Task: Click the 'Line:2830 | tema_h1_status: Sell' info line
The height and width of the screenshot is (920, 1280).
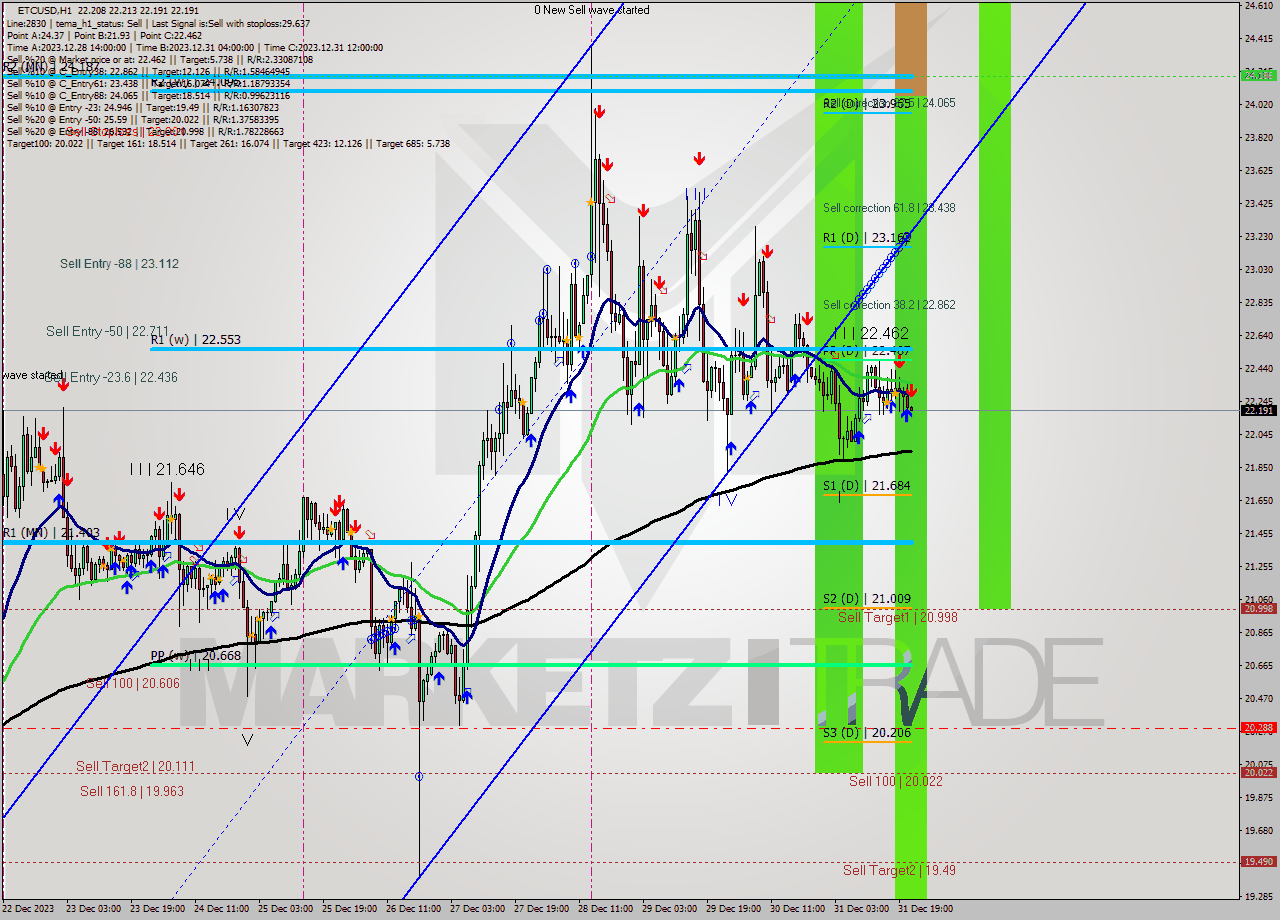Action: 158,23
